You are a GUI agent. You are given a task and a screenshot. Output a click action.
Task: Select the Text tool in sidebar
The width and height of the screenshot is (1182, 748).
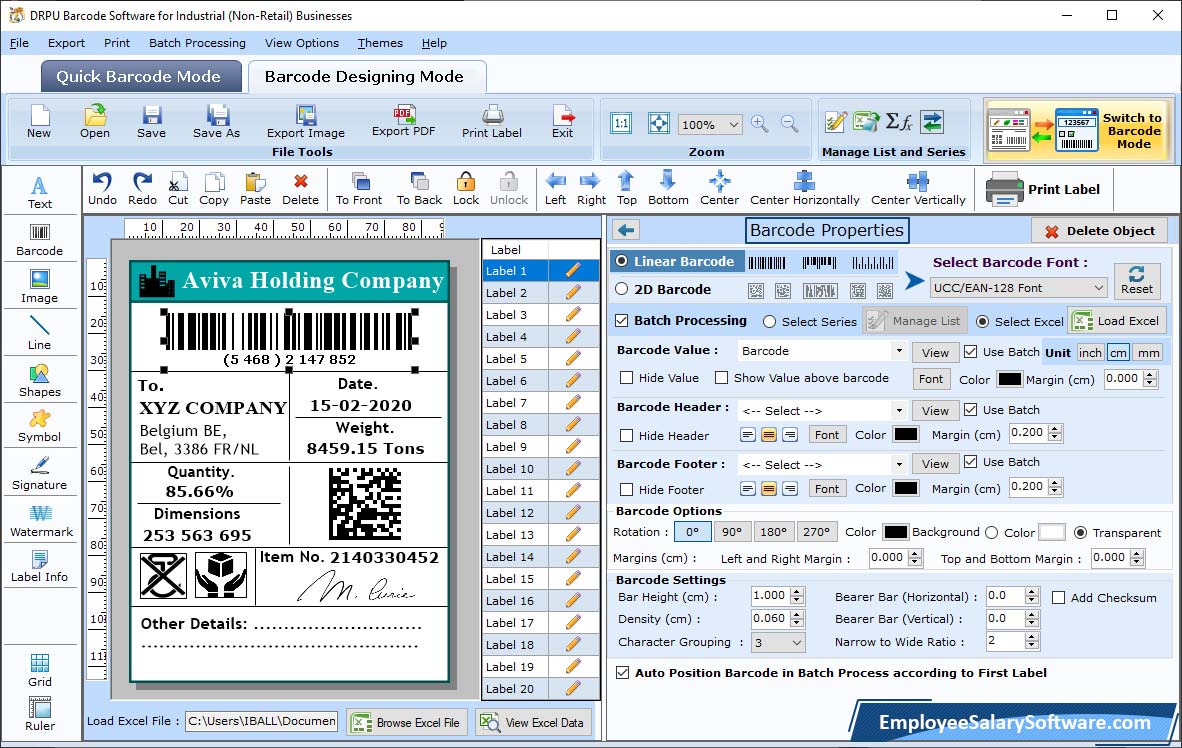point(39,192)
